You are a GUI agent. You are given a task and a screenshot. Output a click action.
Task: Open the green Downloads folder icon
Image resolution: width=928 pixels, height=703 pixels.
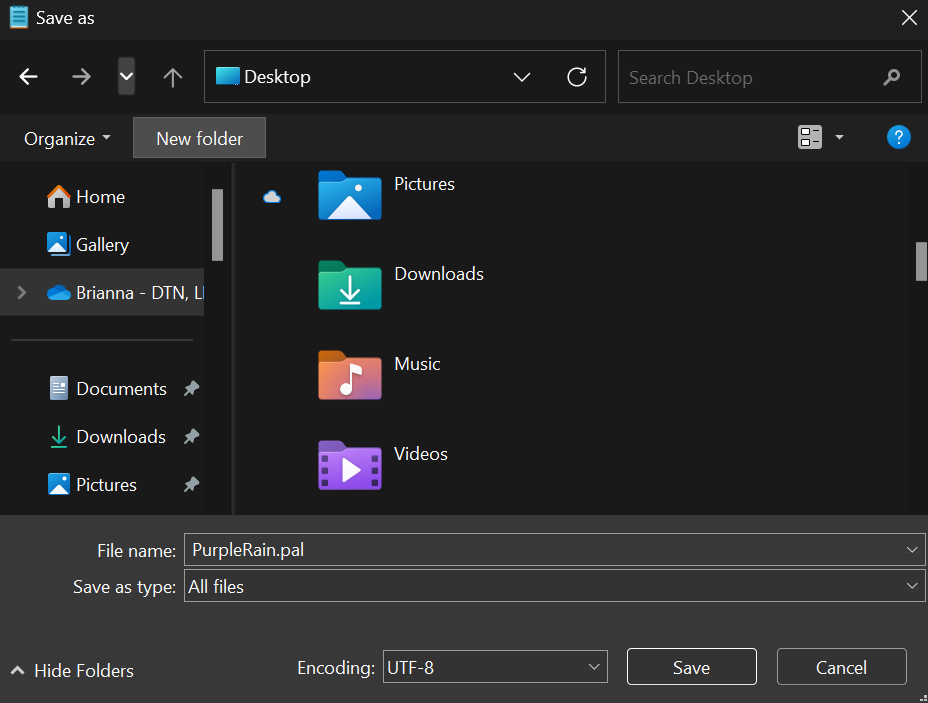(350, 284)
